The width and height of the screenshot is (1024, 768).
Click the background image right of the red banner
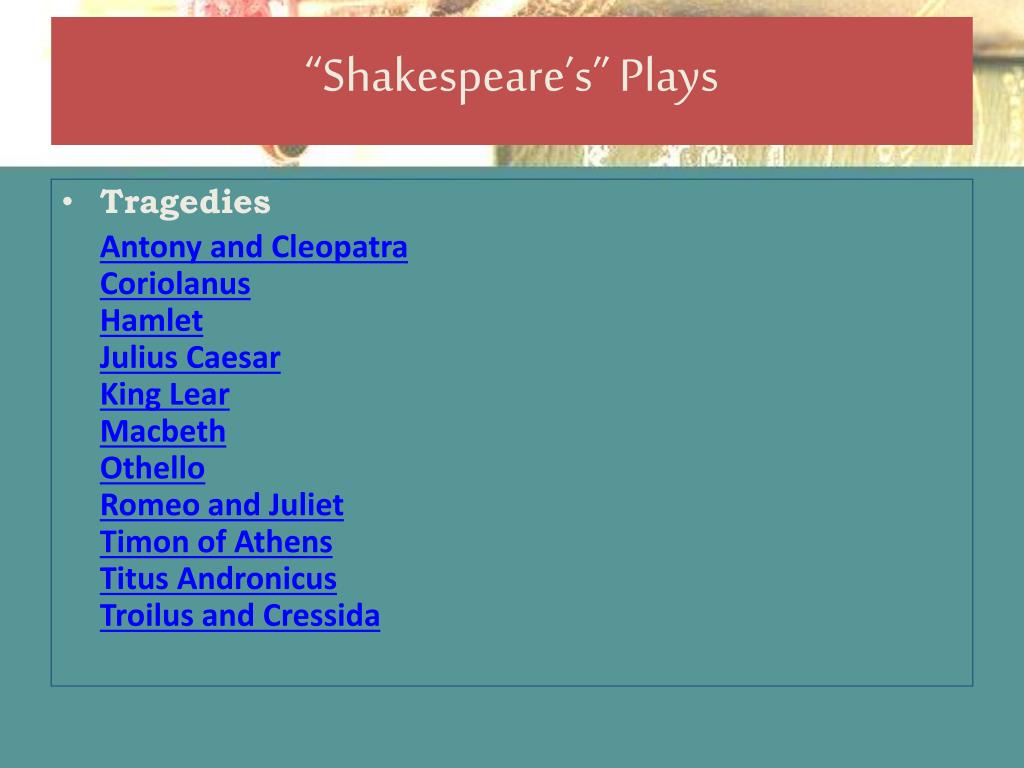point(998,80)
